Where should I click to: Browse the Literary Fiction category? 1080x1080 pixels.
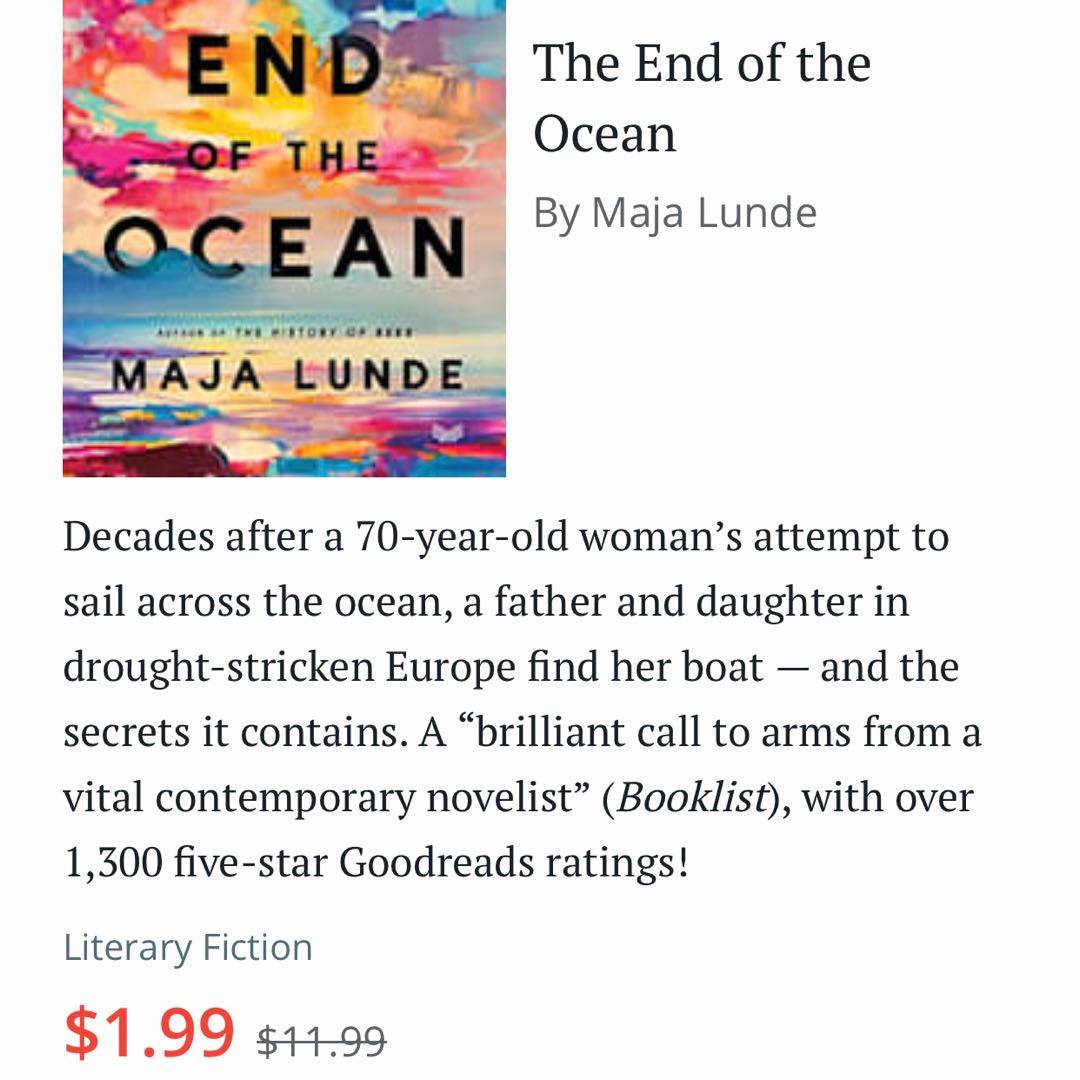pyautogui.click(x=188, y=947)
